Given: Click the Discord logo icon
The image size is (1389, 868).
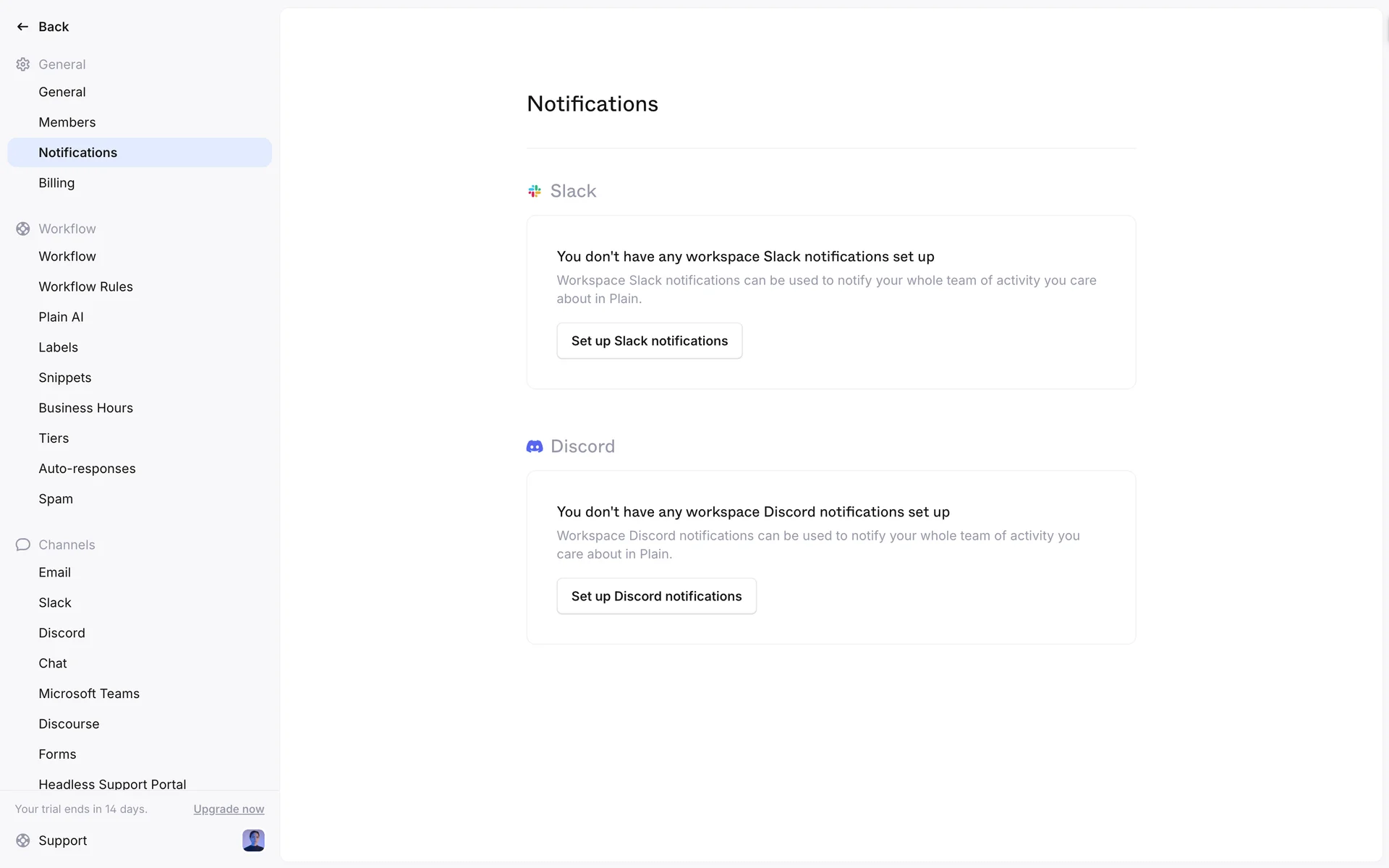Looking at the screenshot, I should coord(535,446).
